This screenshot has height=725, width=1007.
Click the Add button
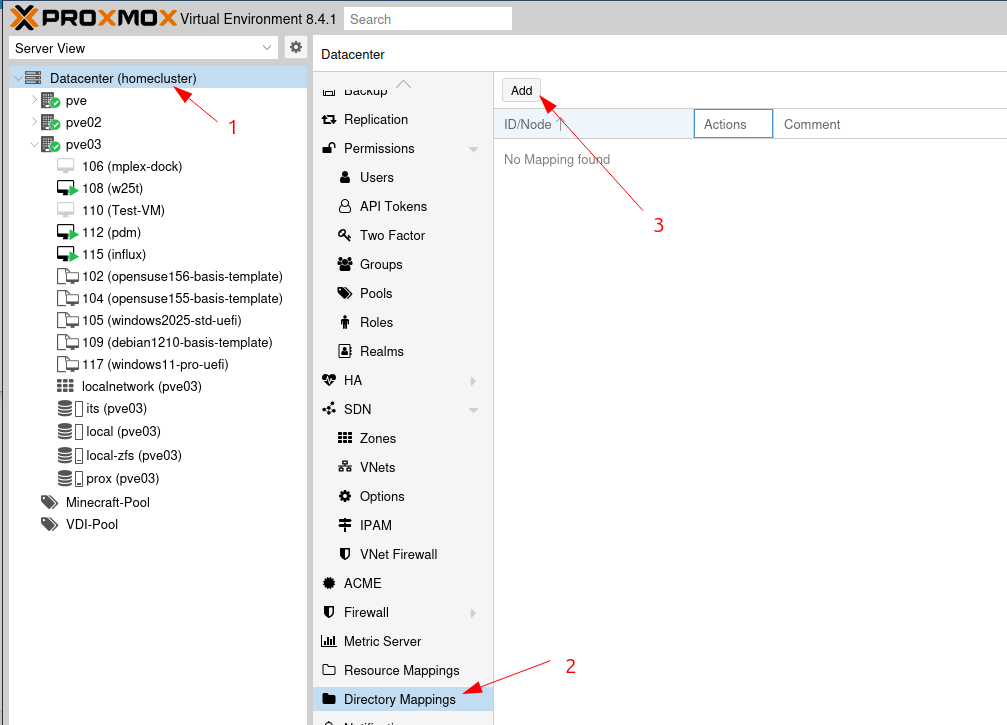(x=521, y=91)
